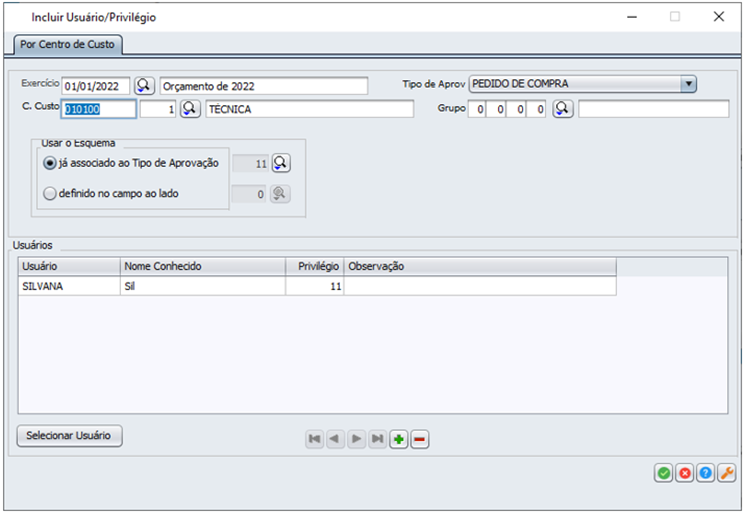
Task: Cancel using the red X icon
Action: click(685, 474)
